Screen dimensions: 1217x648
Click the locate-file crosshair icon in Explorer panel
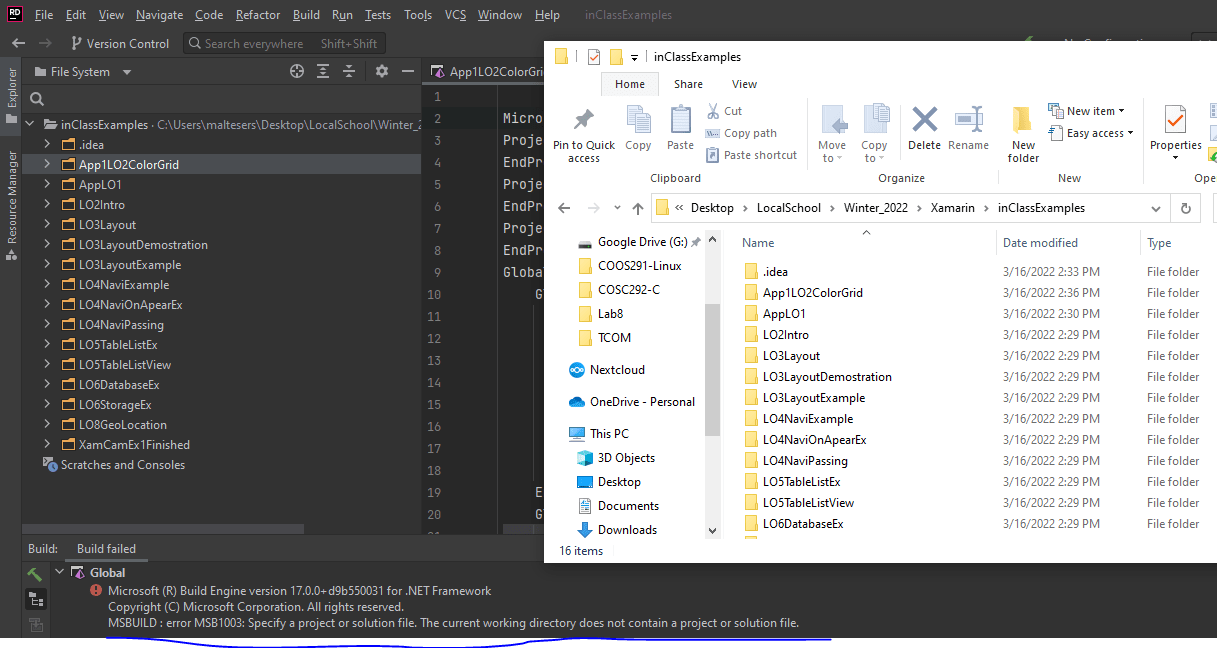(x=296, y=71)
